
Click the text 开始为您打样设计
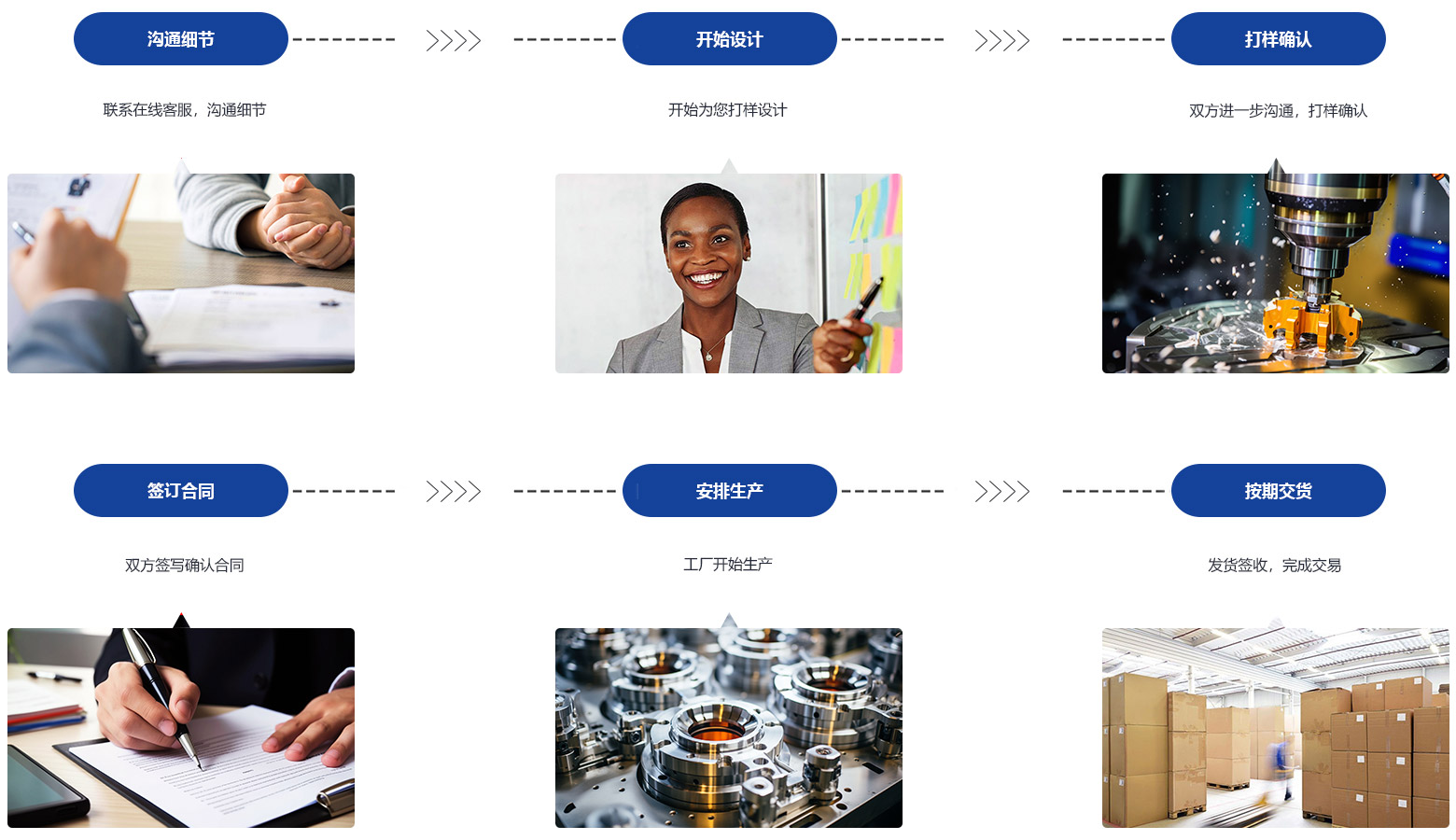(x=728, y=110)
